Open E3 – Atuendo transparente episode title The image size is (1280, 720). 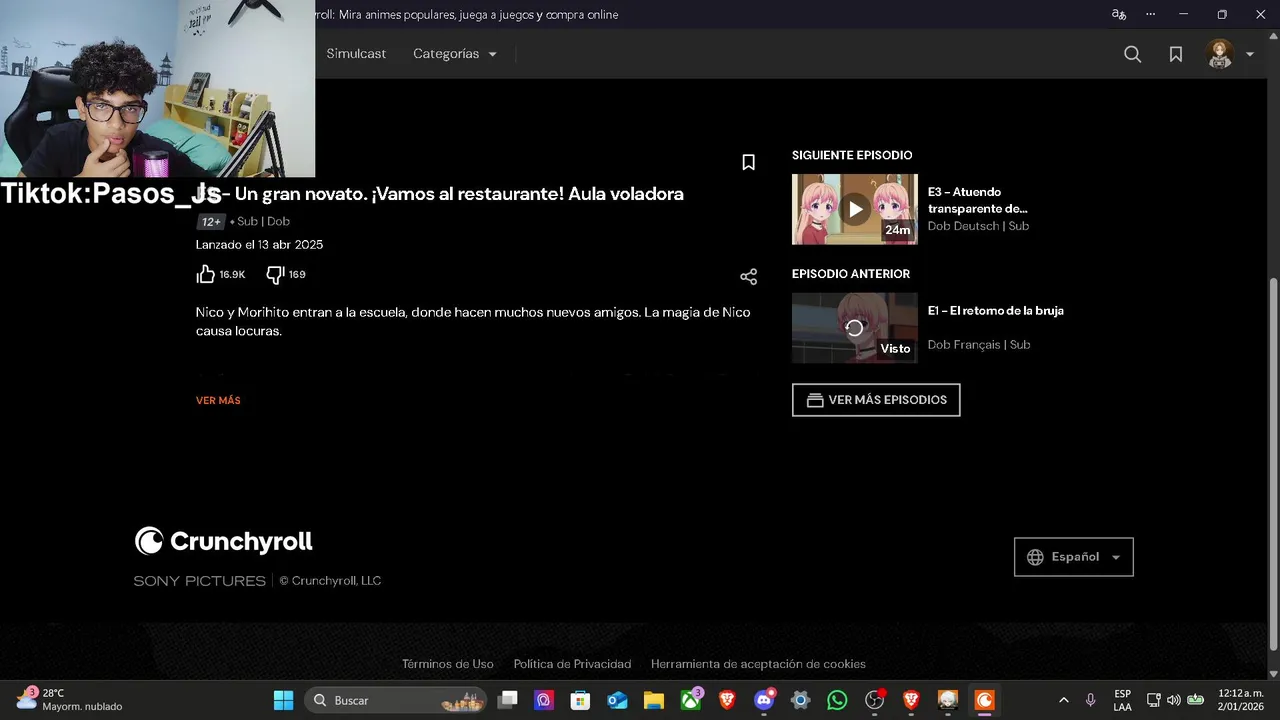pos(977,200)
